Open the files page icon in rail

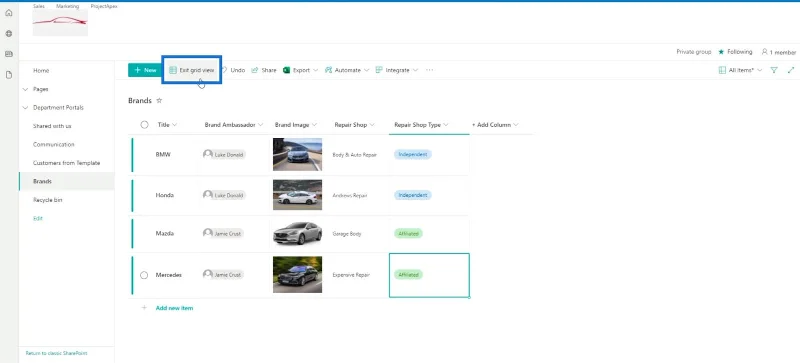point(9,75)
